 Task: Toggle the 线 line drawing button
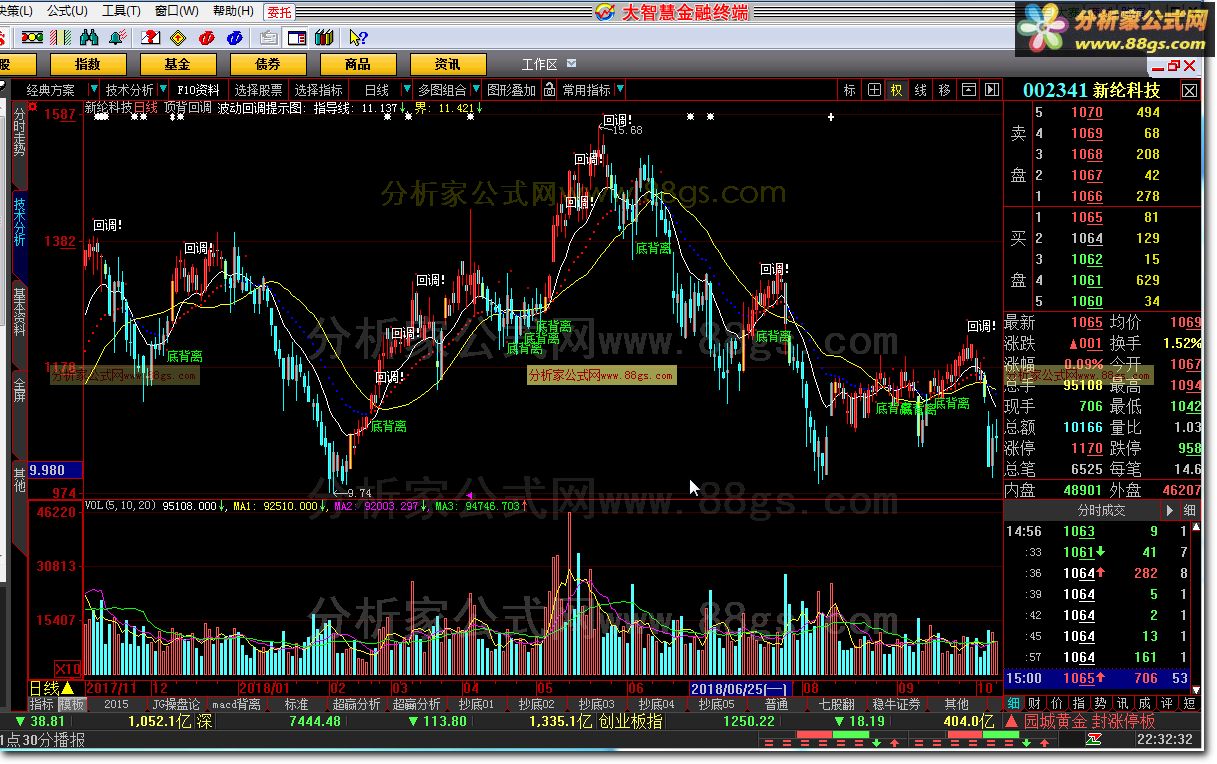click(x=921, y=90)
